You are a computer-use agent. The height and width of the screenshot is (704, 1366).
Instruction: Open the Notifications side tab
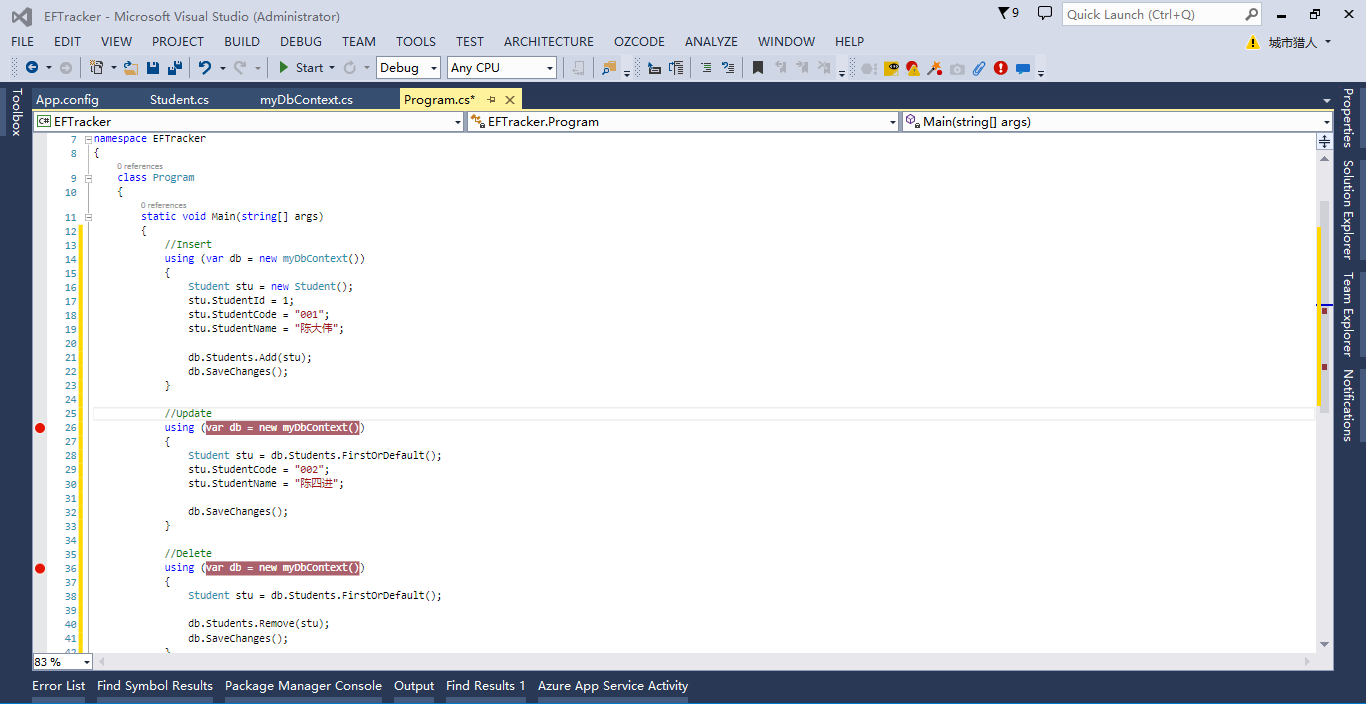[1348, 405]
